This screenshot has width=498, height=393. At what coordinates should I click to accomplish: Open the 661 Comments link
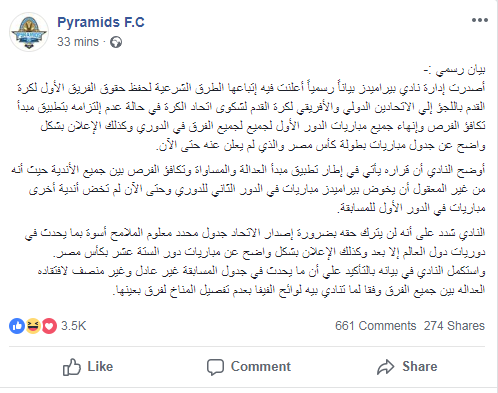[376, 326]
